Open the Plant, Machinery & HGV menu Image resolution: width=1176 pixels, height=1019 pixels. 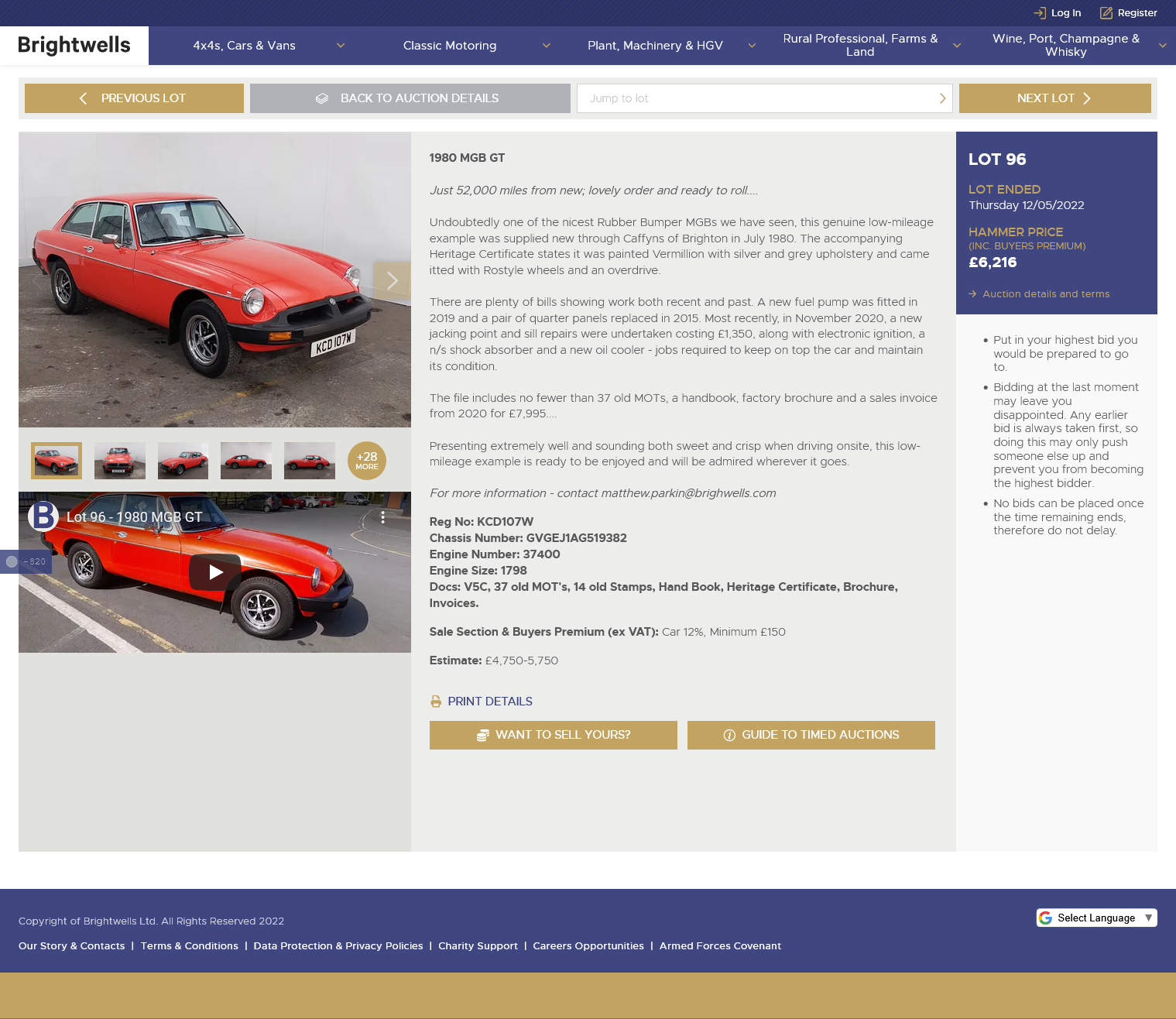coord(655,46)
